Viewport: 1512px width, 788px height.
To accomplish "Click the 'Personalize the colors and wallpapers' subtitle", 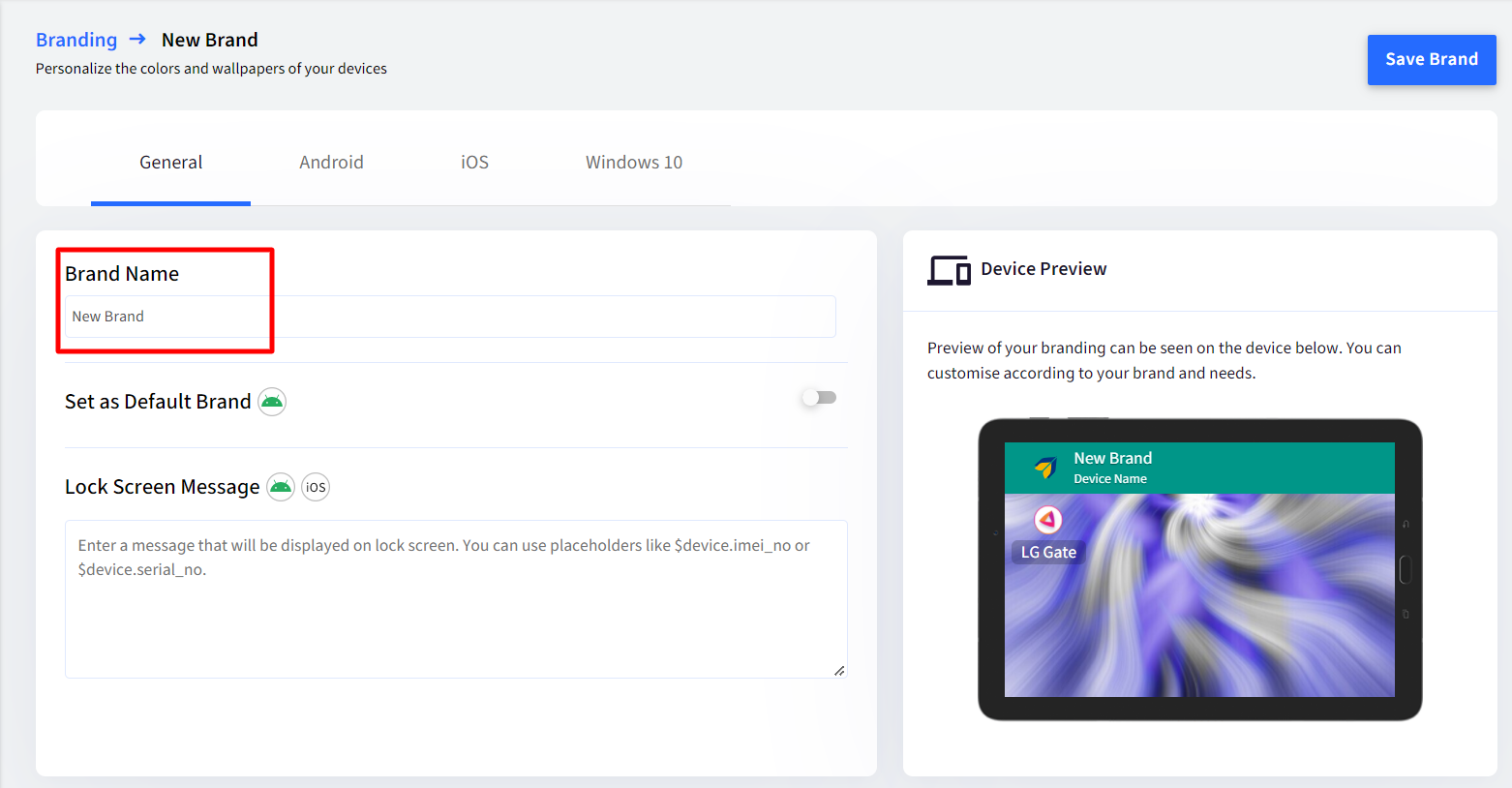I will [211, 69].
